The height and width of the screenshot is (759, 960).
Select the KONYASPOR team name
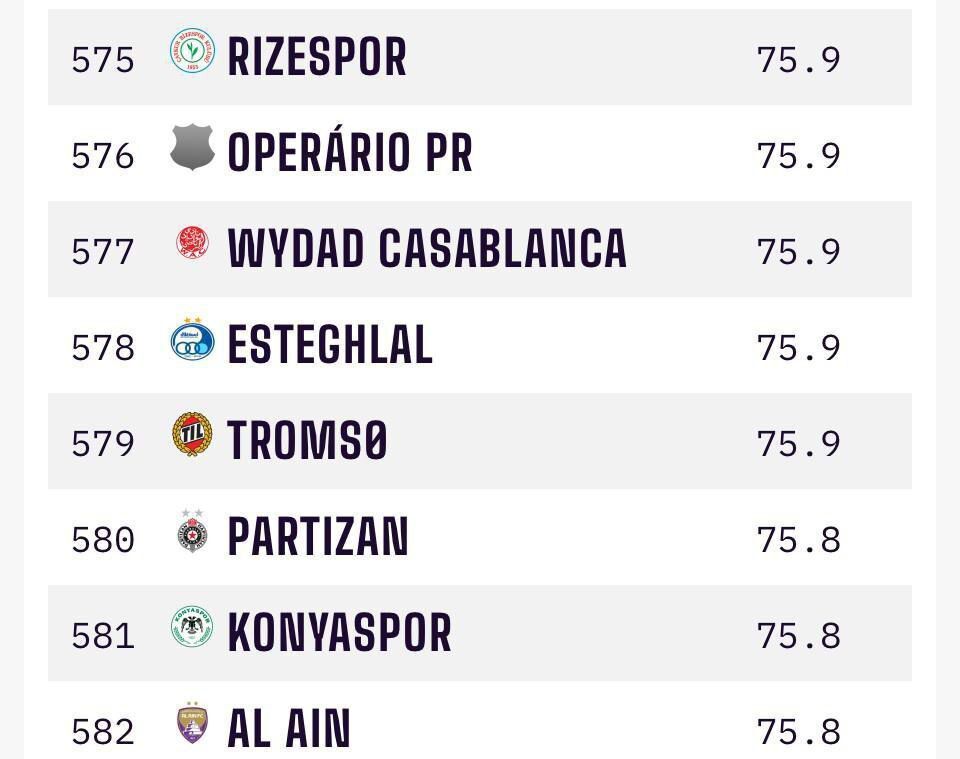(340, 633)
